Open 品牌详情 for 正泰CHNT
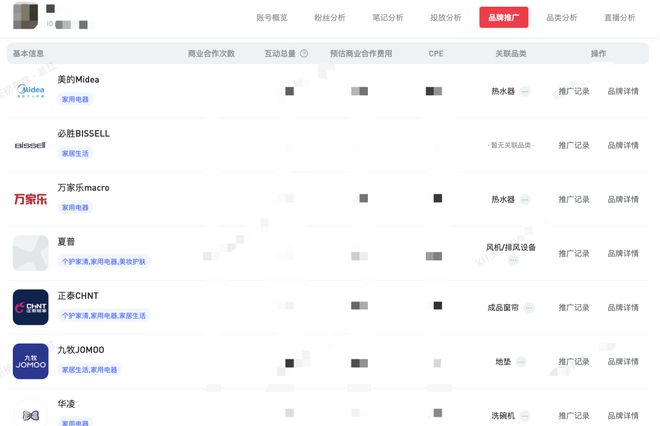This screenshot has width=660, height=426. point(623,307)
